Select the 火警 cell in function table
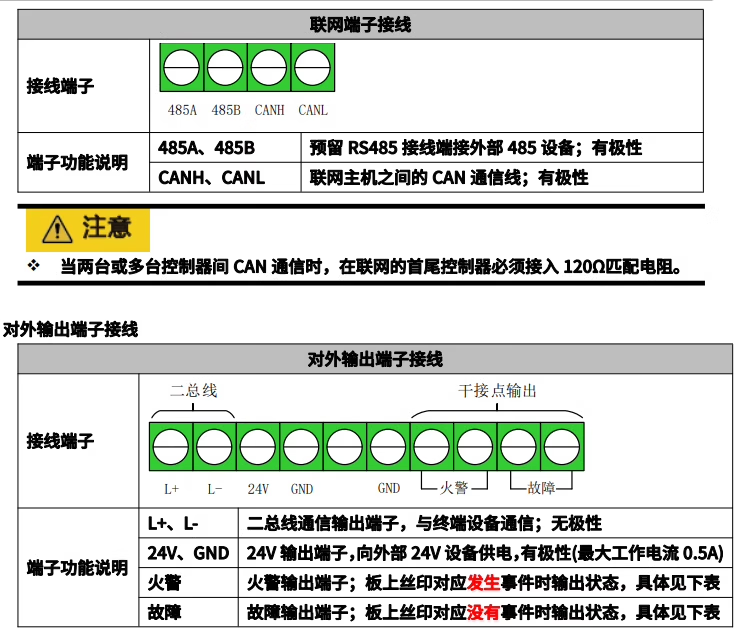 164,583
